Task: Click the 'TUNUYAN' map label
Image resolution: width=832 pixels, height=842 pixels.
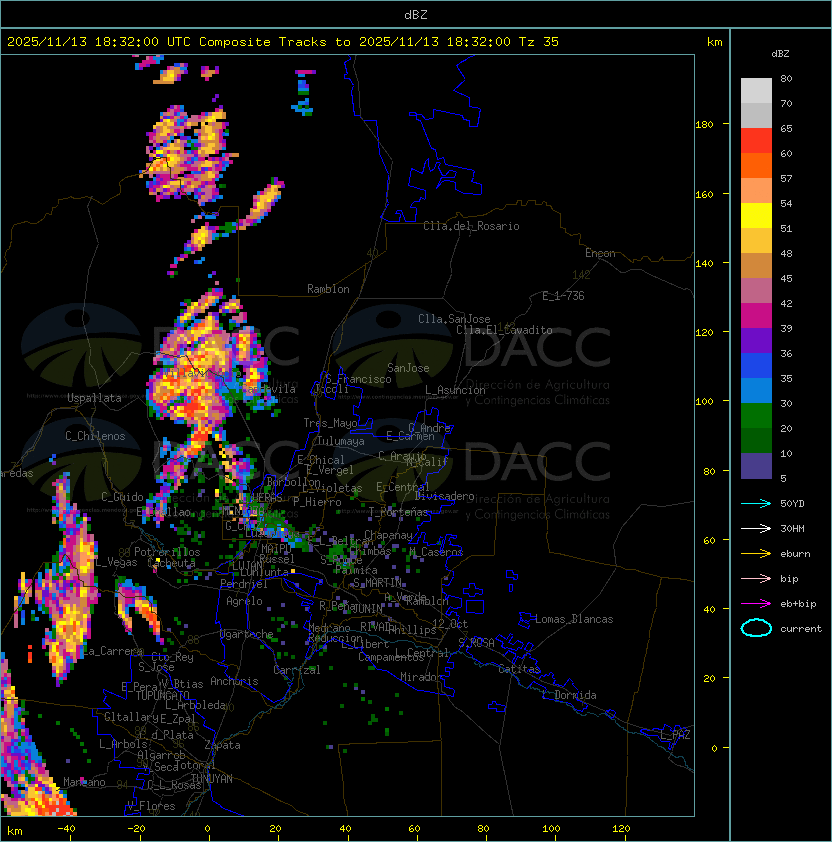Action: [212, 779]
